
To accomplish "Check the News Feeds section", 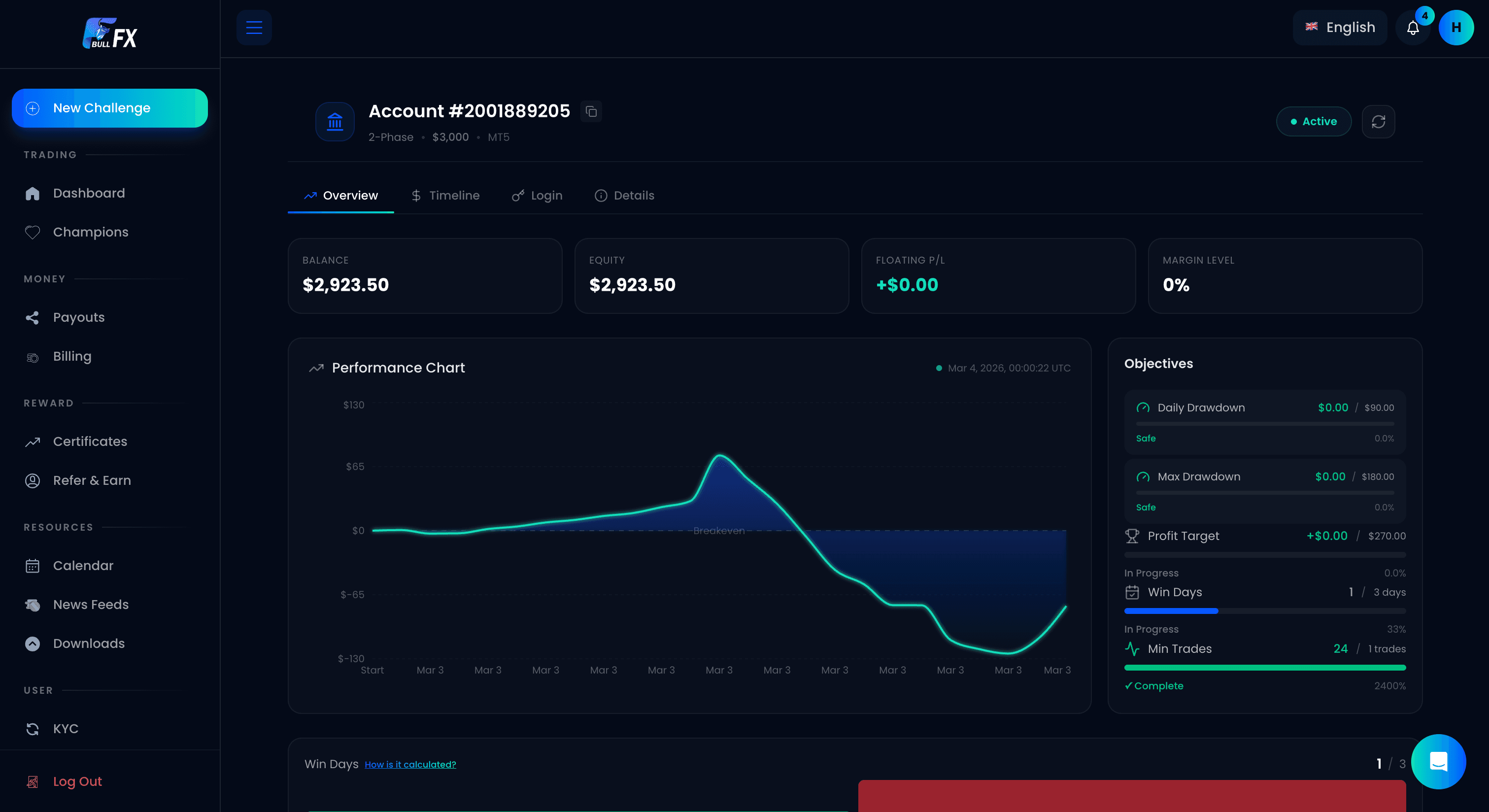I will [x=91, y=605].
